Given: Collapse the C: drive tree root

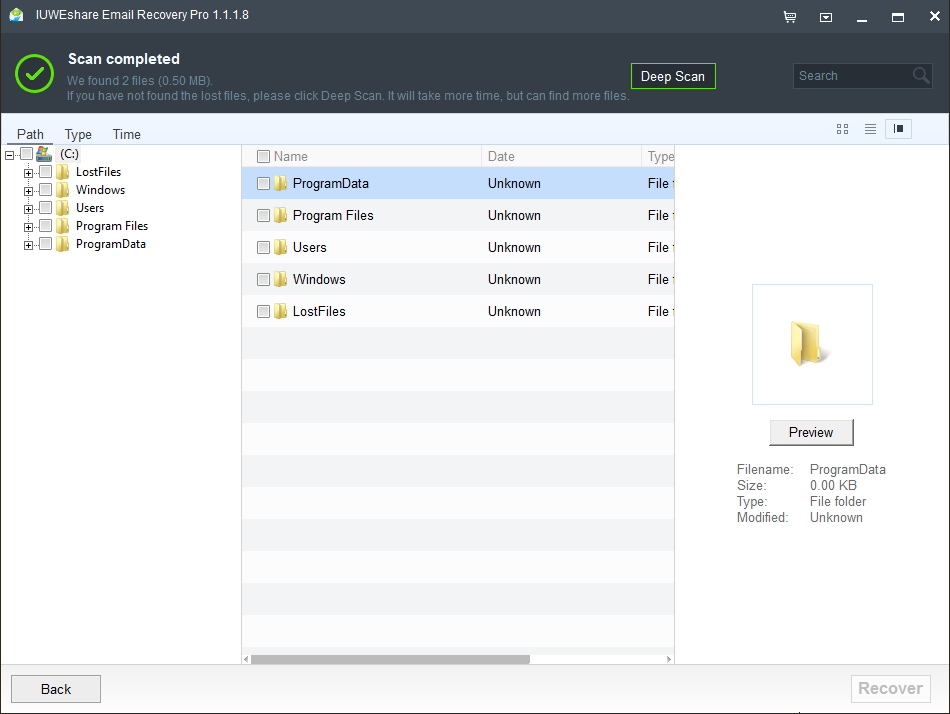Looking at the screenshot, I should click(x=11, y=155).
